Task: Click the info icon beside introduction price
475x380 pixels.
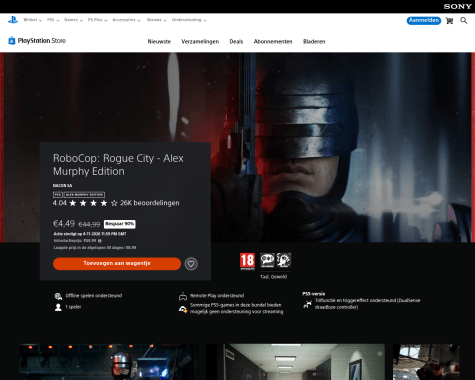Action: coord(100,241)
